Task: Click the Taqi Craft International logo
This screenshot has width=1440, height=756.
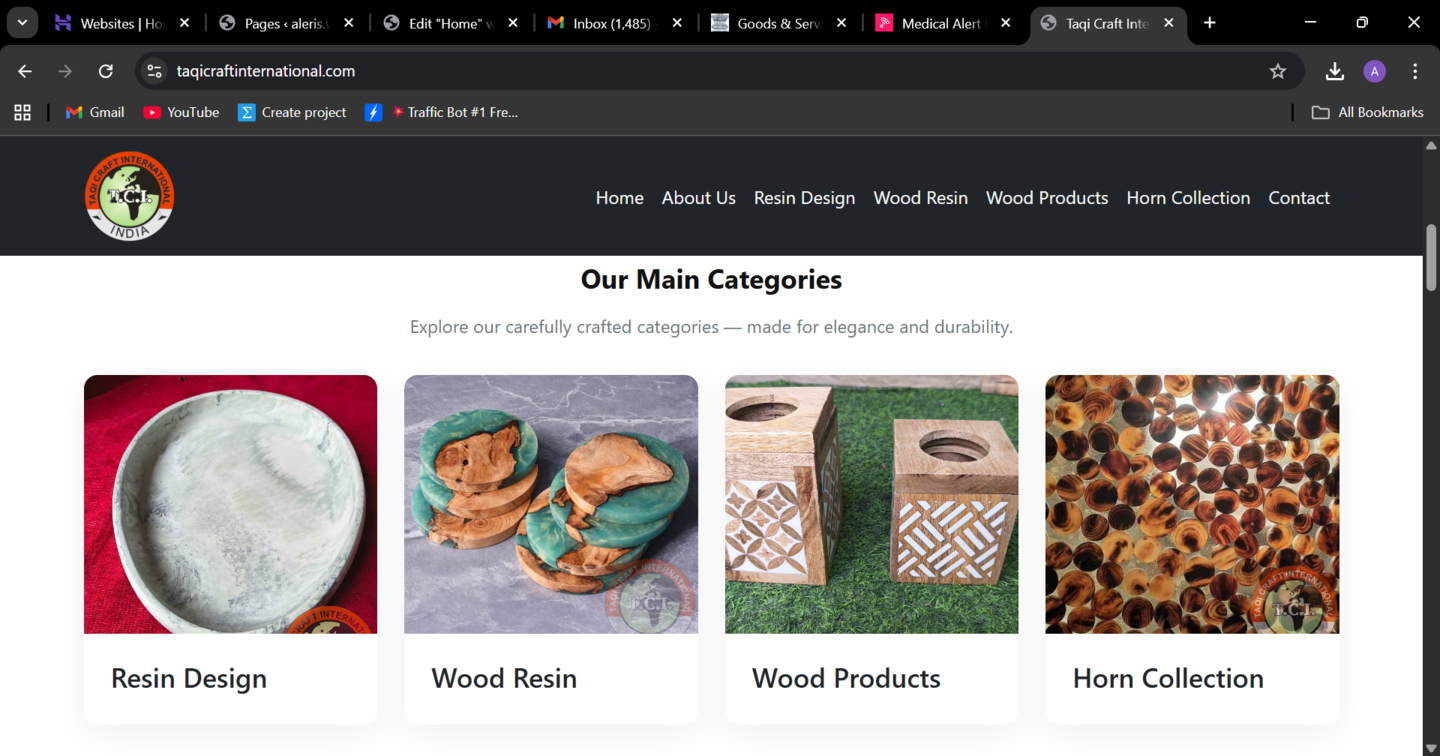Action: (129, 196)
